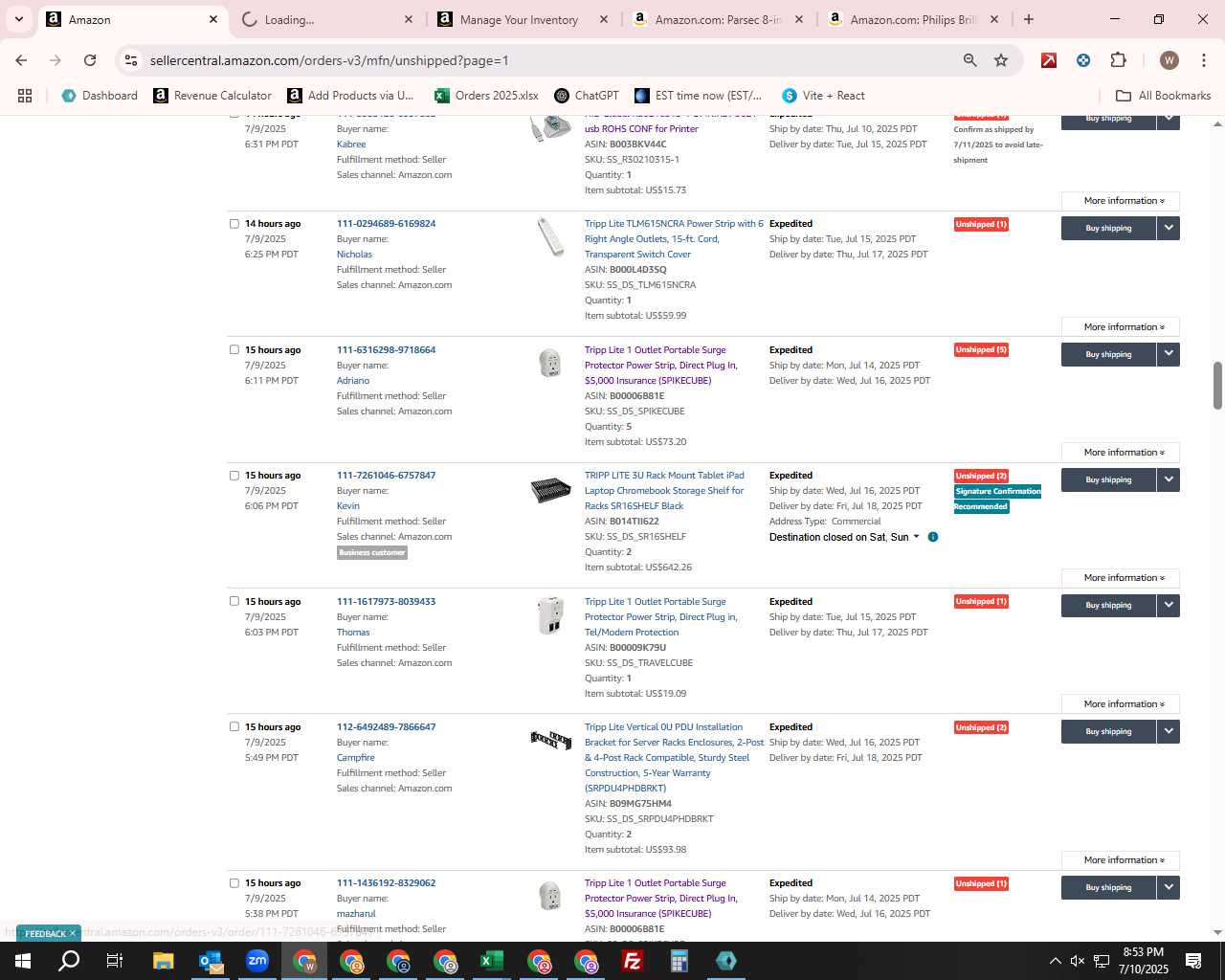Open TRIPP LITE 3U Rack Mount product link
The width and height of the screenshot is (1225, 980).
click(x=664, y=491)
